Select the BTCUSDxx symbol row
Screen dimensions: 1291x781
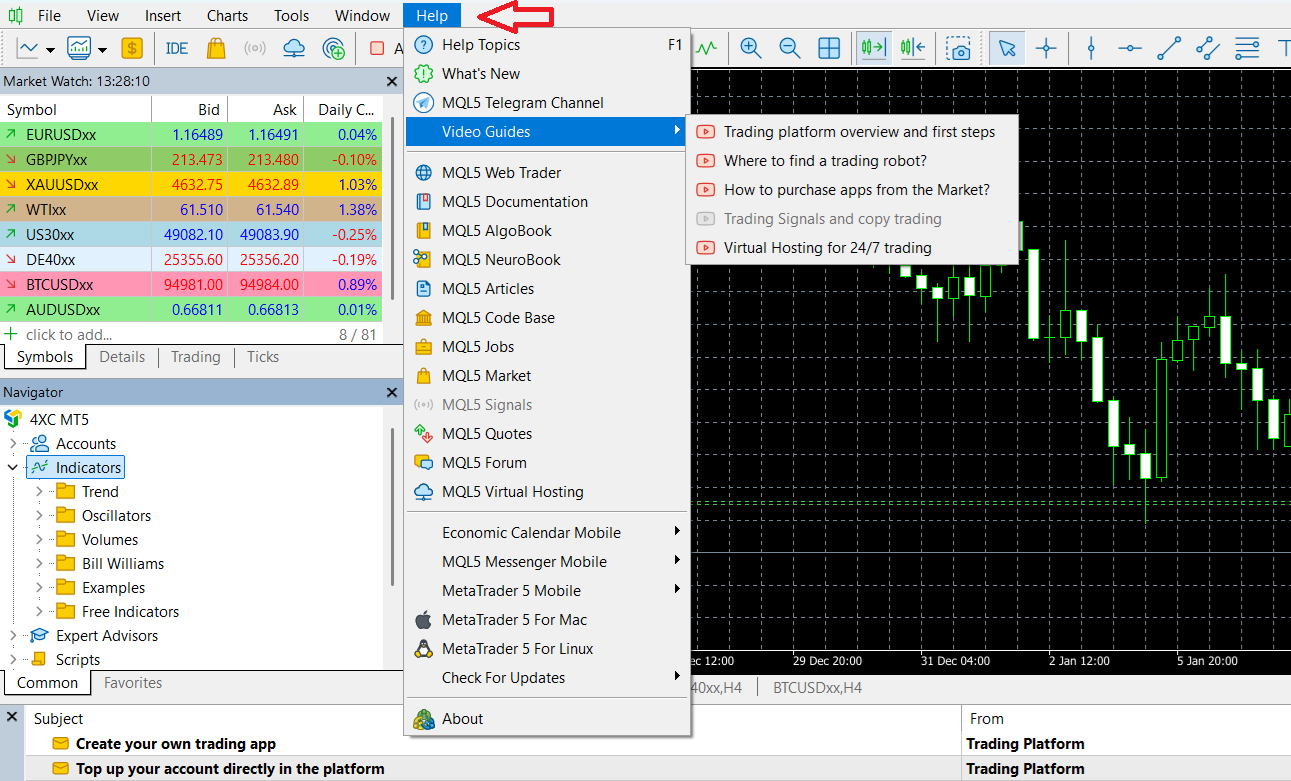[191, 284]
